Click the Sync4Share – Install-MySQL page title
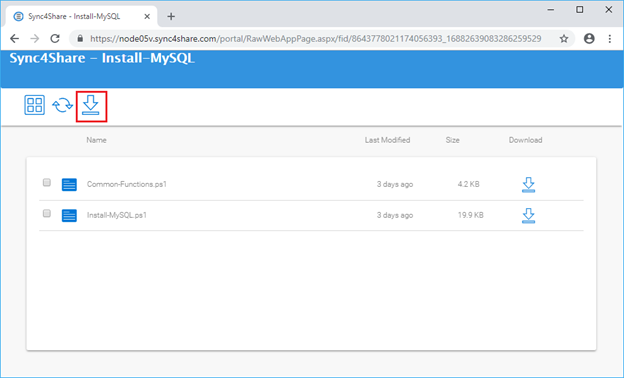This screenshot has width=624, height=378. tap(102, 58)
